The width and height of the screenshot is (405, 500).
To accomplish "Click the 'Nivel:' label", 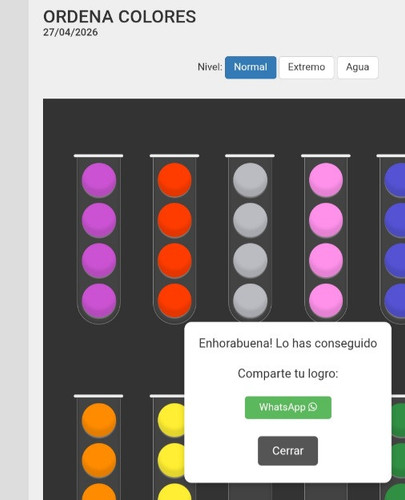I will coord(210,67).
